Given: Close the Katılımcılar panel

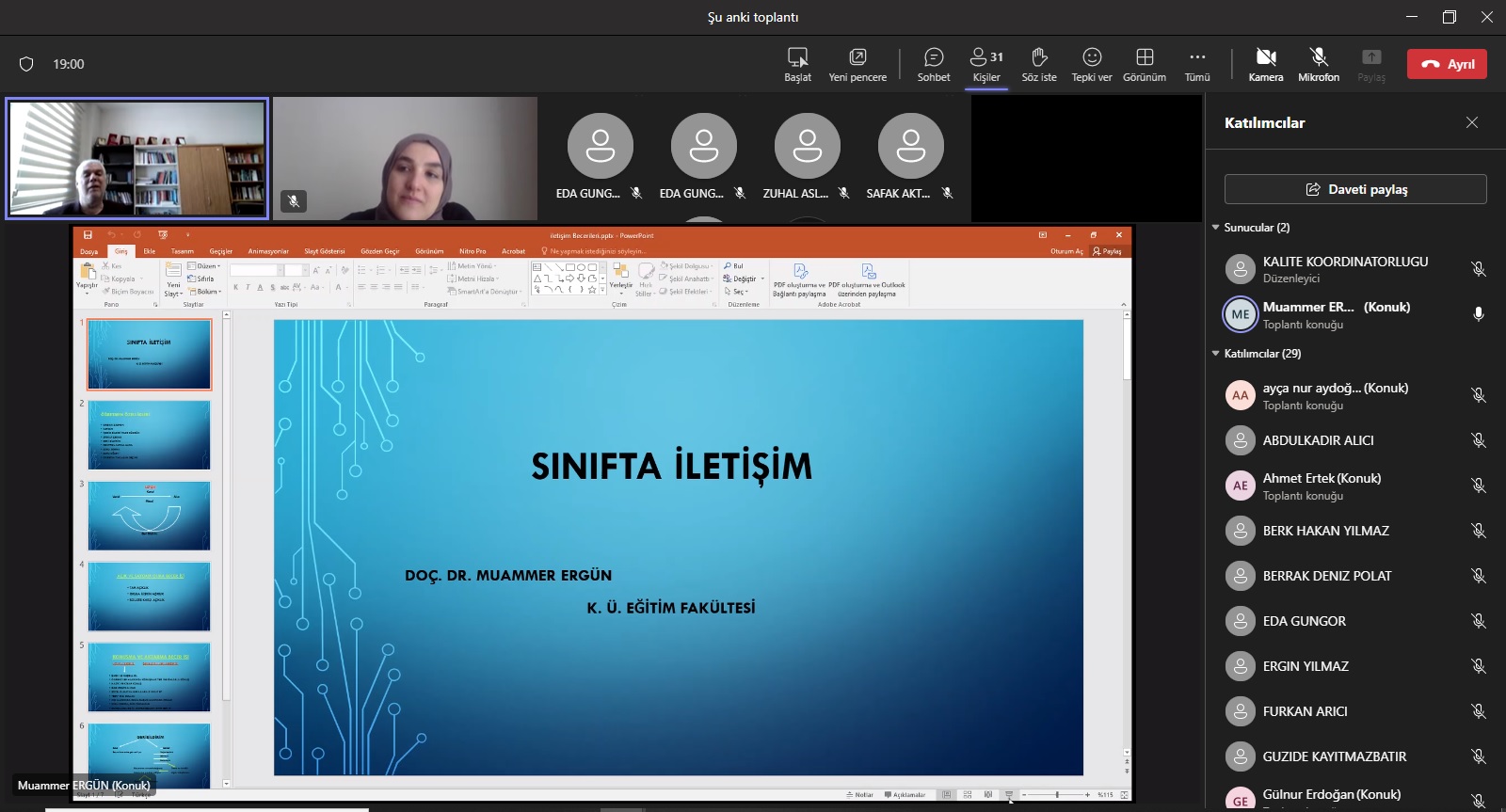Looking at the screenshot, I should click(x=1472, y=122).
